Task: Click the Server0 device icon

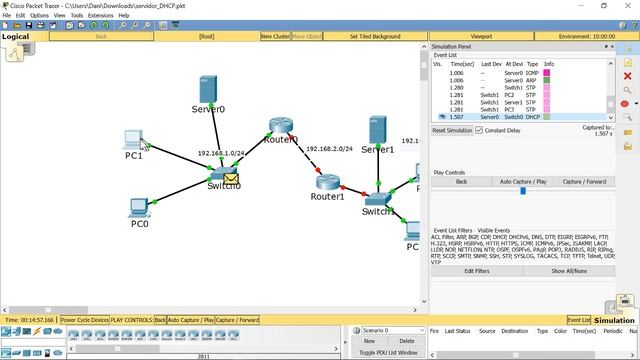Action: (208, 89)
